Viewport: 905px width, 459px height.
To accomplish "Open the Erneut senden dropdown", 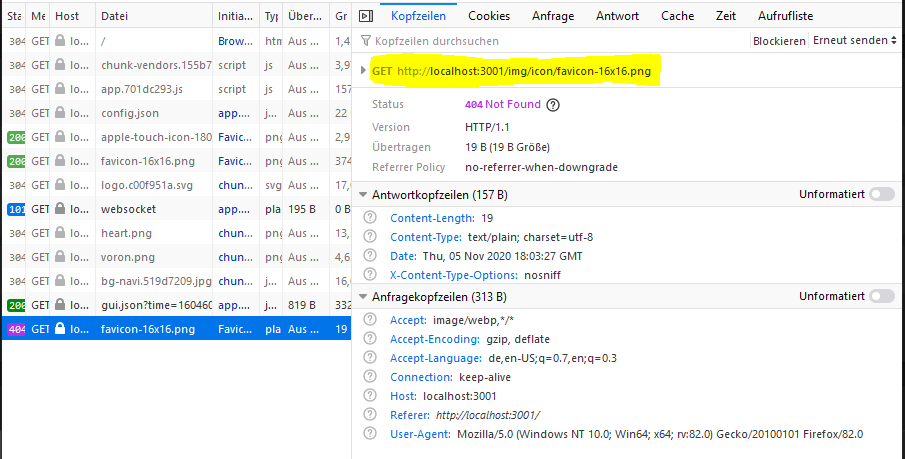I will pyautogui.click(x=855, y=40).
